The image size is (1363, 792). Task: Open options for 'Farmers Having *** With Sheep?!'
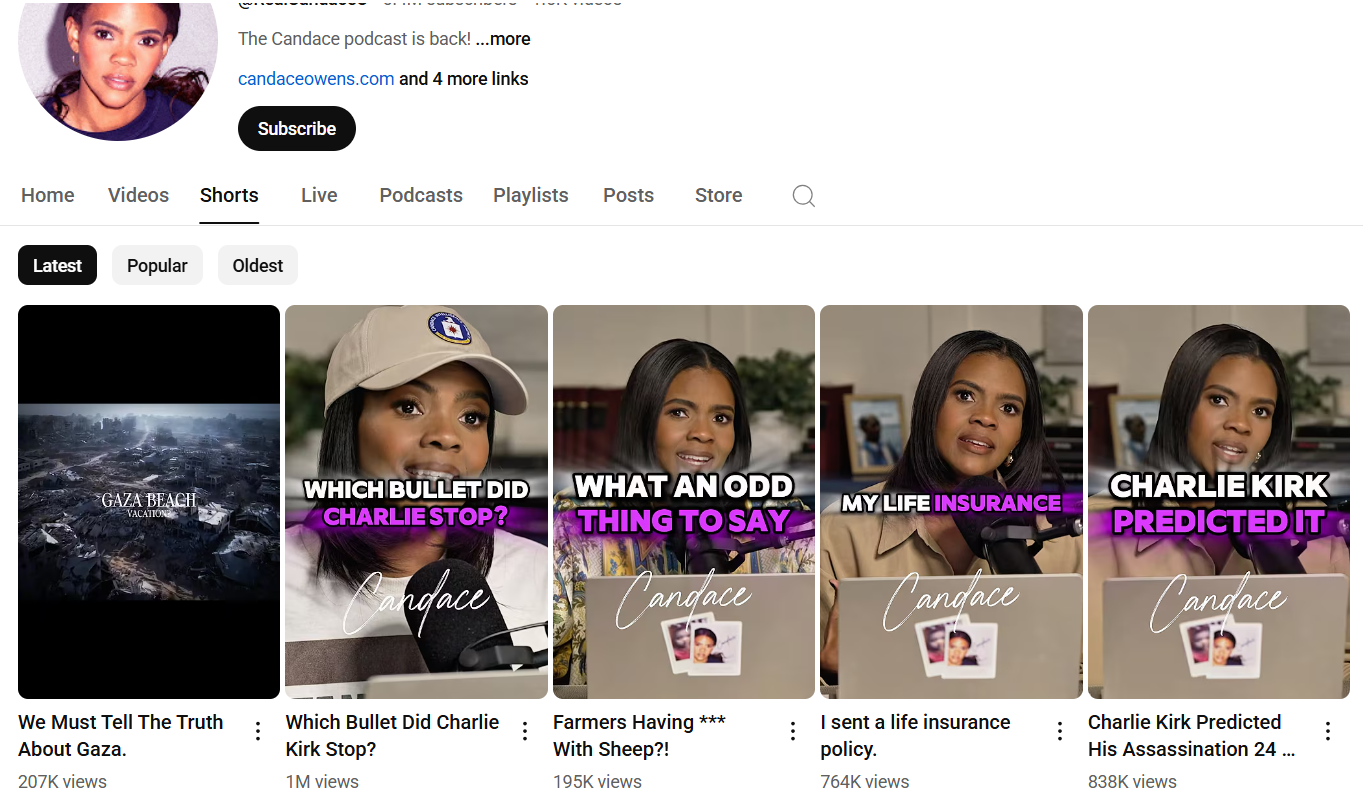tap(793, 731)
